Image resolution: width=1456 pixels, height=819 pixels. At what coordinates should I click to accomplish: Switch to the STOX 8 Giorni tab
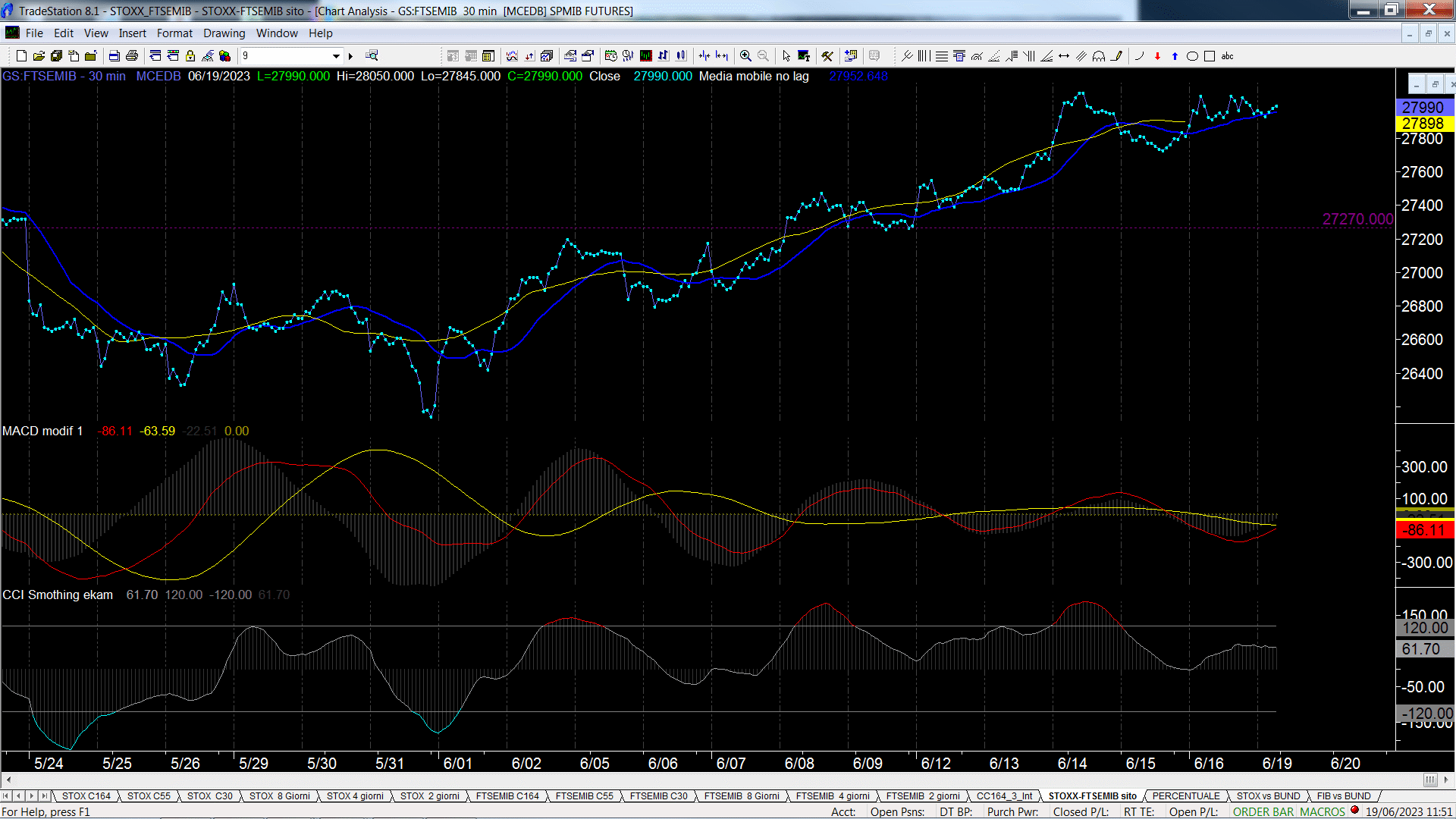pyautogui.click(x=279, y=795)
